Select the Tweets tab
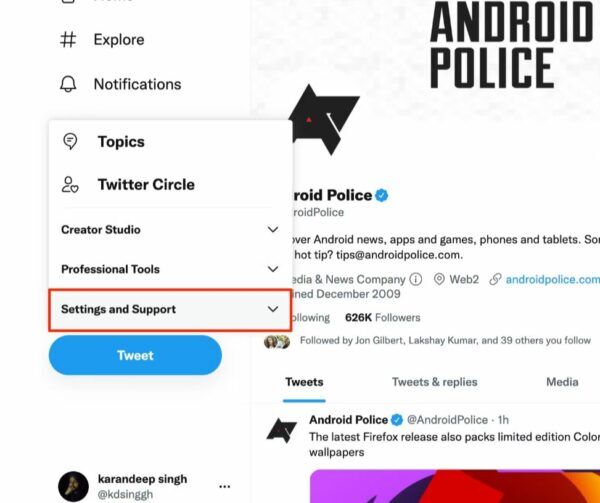This screenshot has height=503, width=600. tap(304, 382)
